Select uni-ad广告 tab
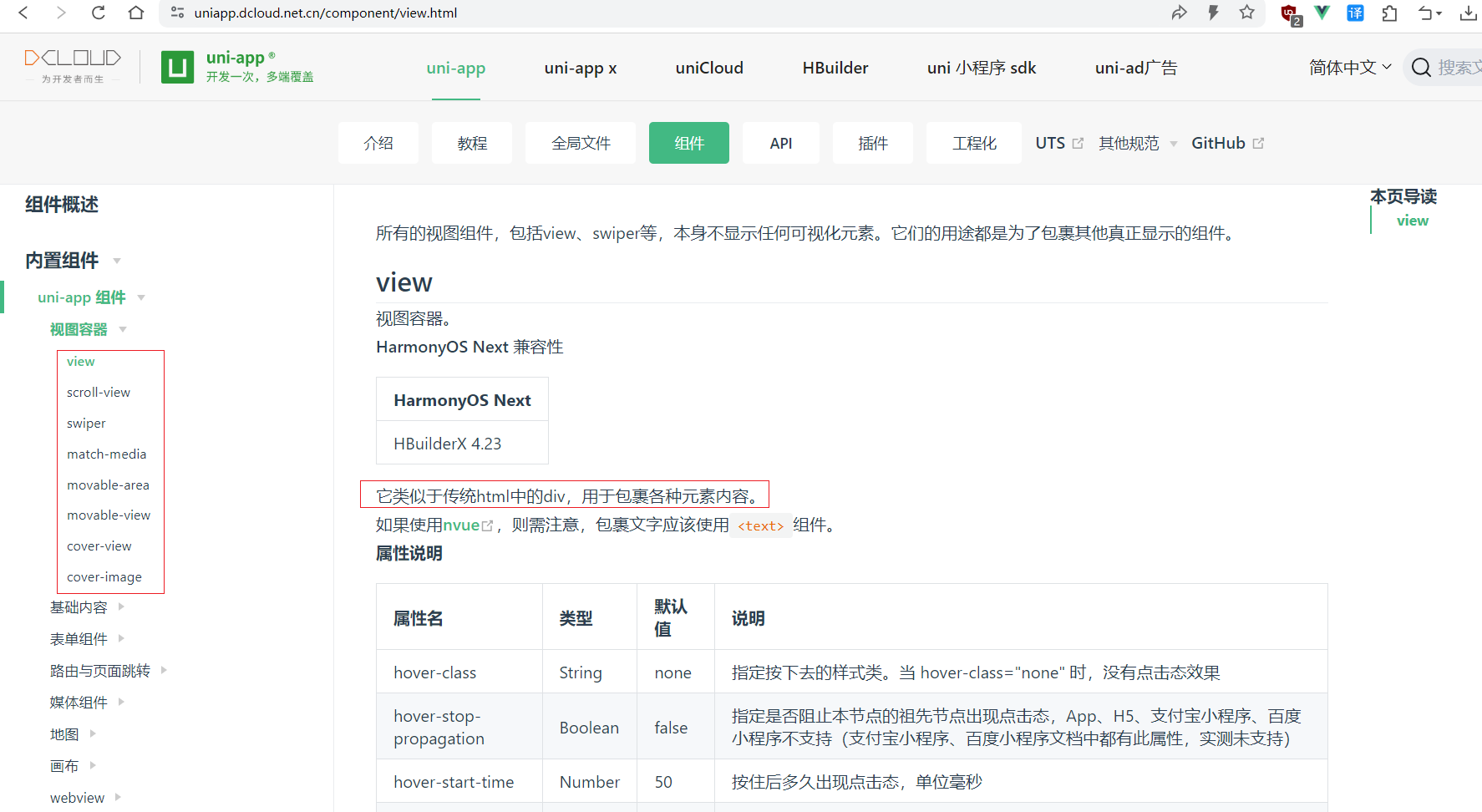 coord(1136,68)
